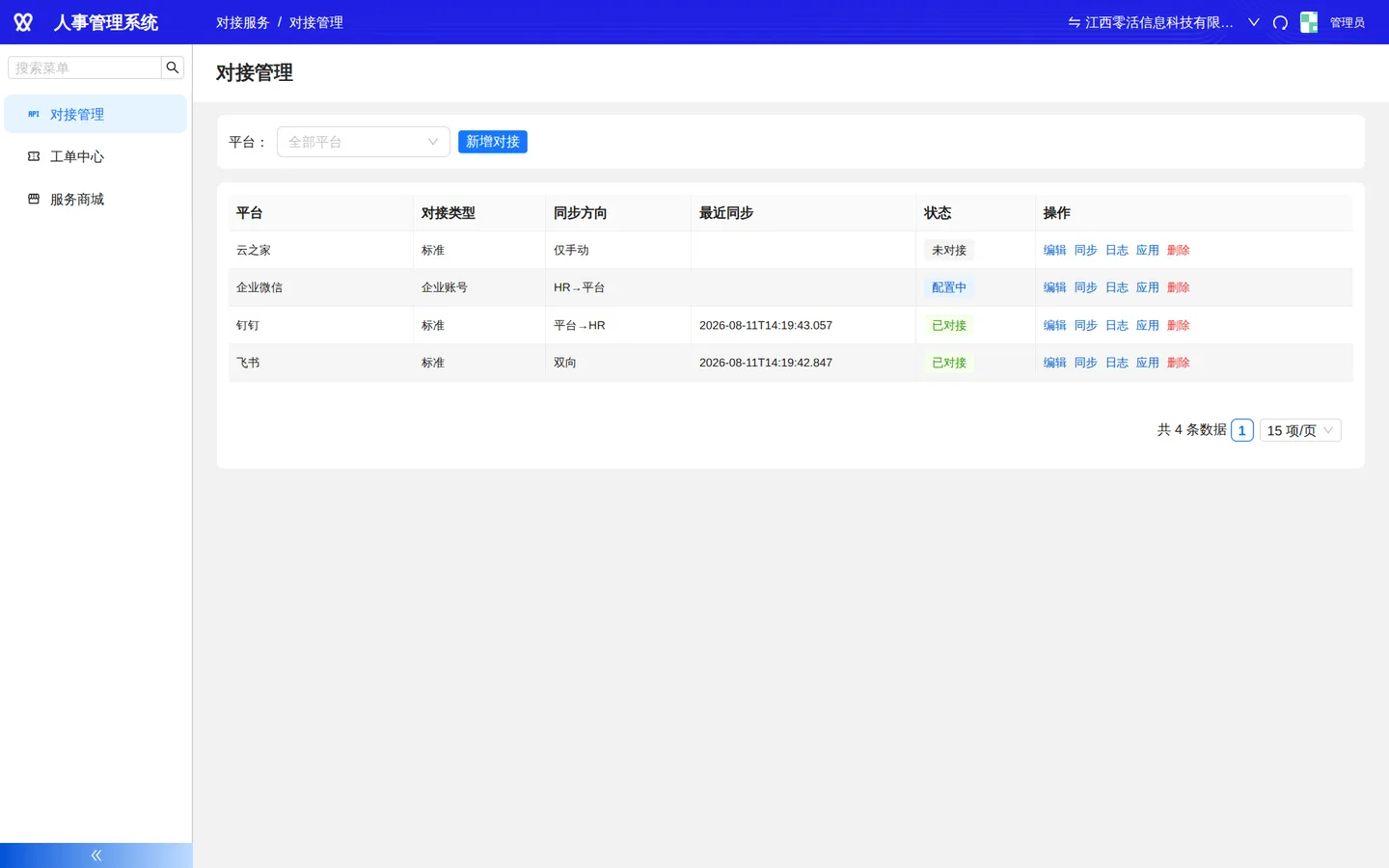1389x868 pixels.
Task: Open the 全部平台 platform dropdown
Action: pos(364,142)
